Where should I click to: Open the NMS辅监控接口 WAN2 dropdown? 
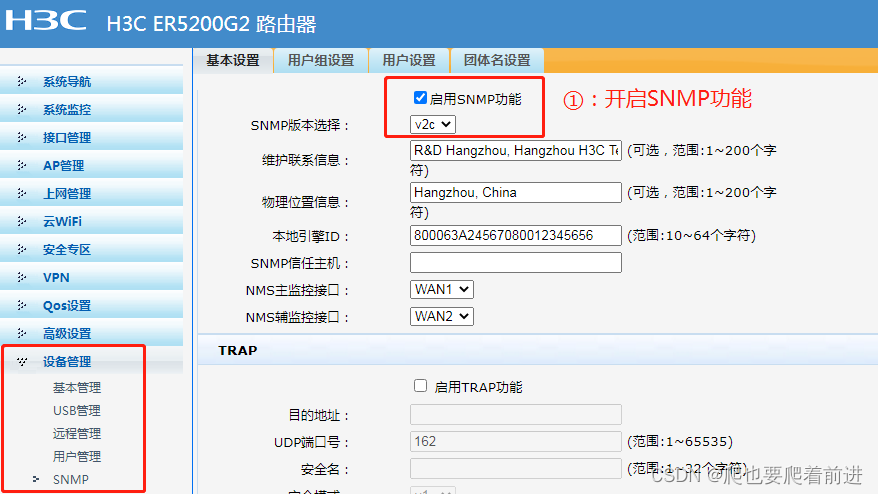pos(442,316)
